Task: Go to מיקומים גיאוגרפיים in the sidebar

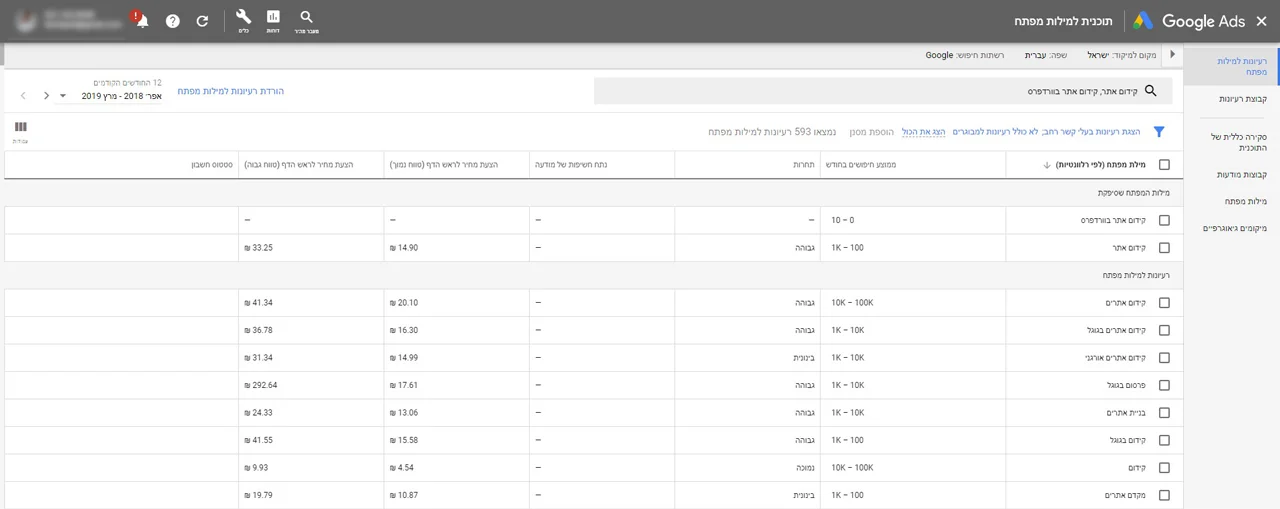Action: 1234,228
